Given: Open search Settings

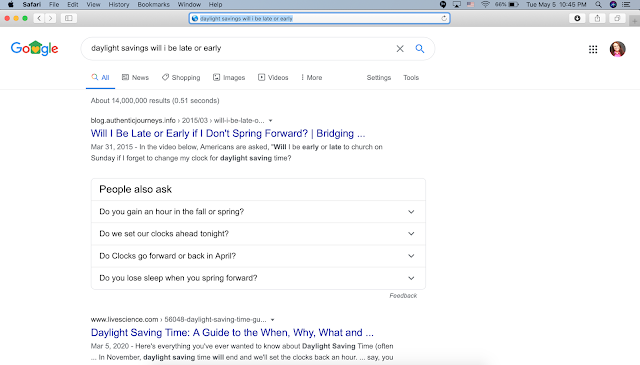Looking at the screenshot, I should tap(379, 78).
